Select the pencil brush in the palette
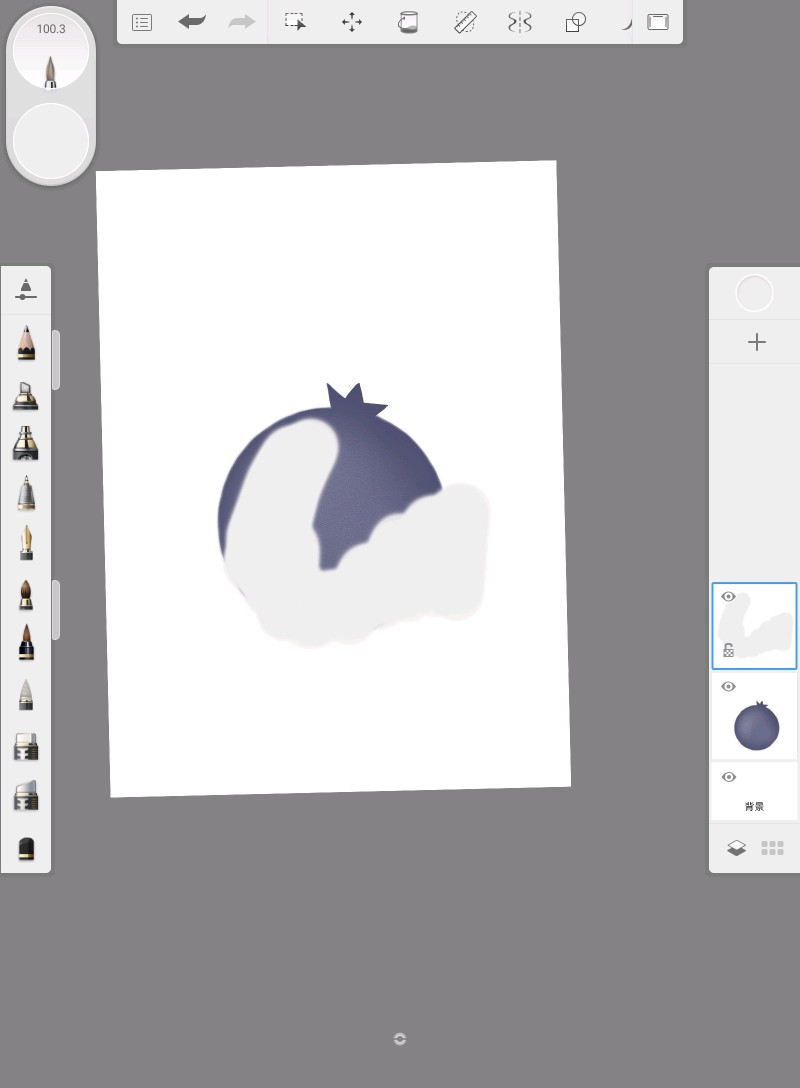The width and height of the screenshot is (800, 1088). tap(26, 342)
